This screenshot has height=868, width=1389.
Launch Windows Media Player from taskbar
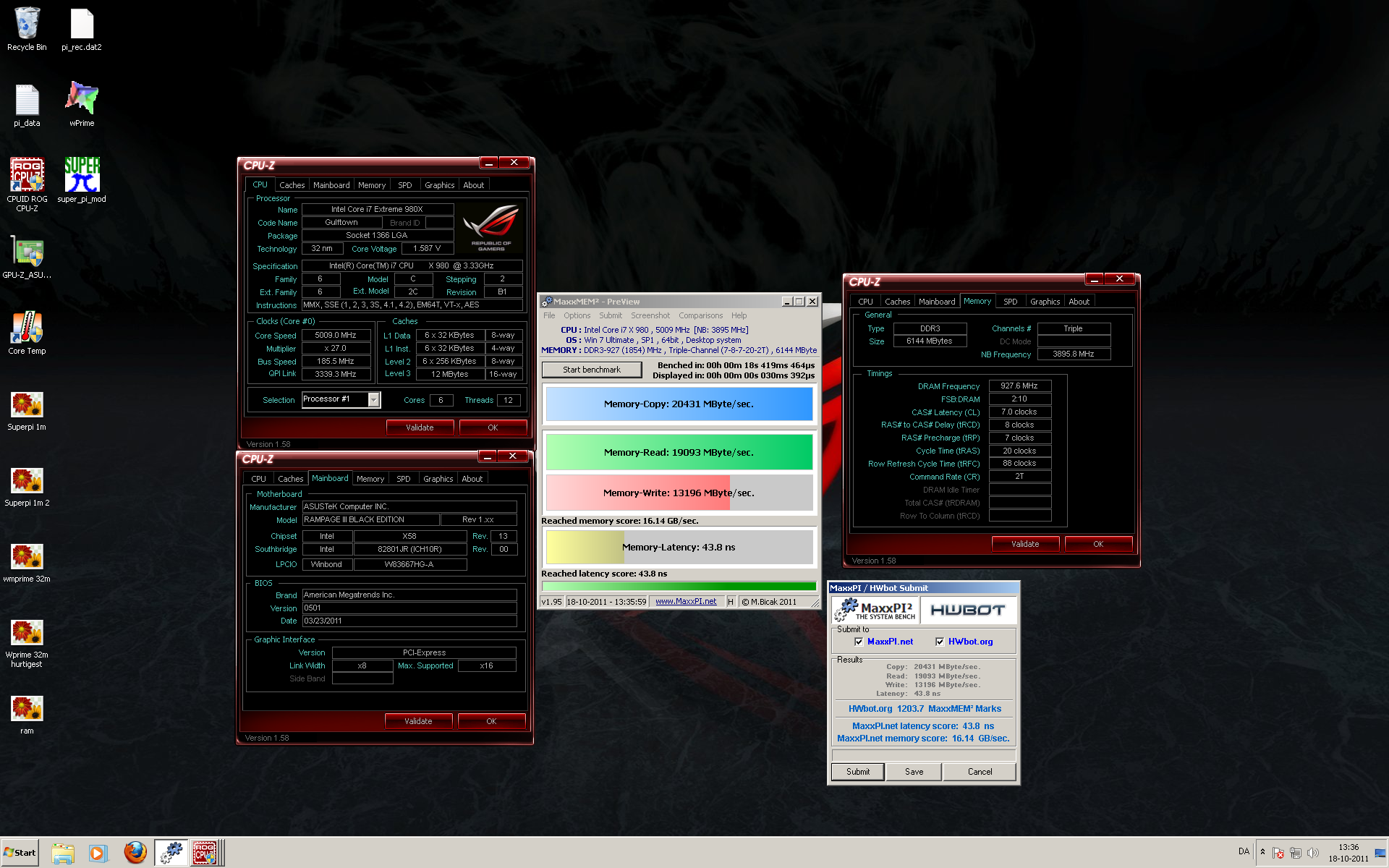click(98, 853)
